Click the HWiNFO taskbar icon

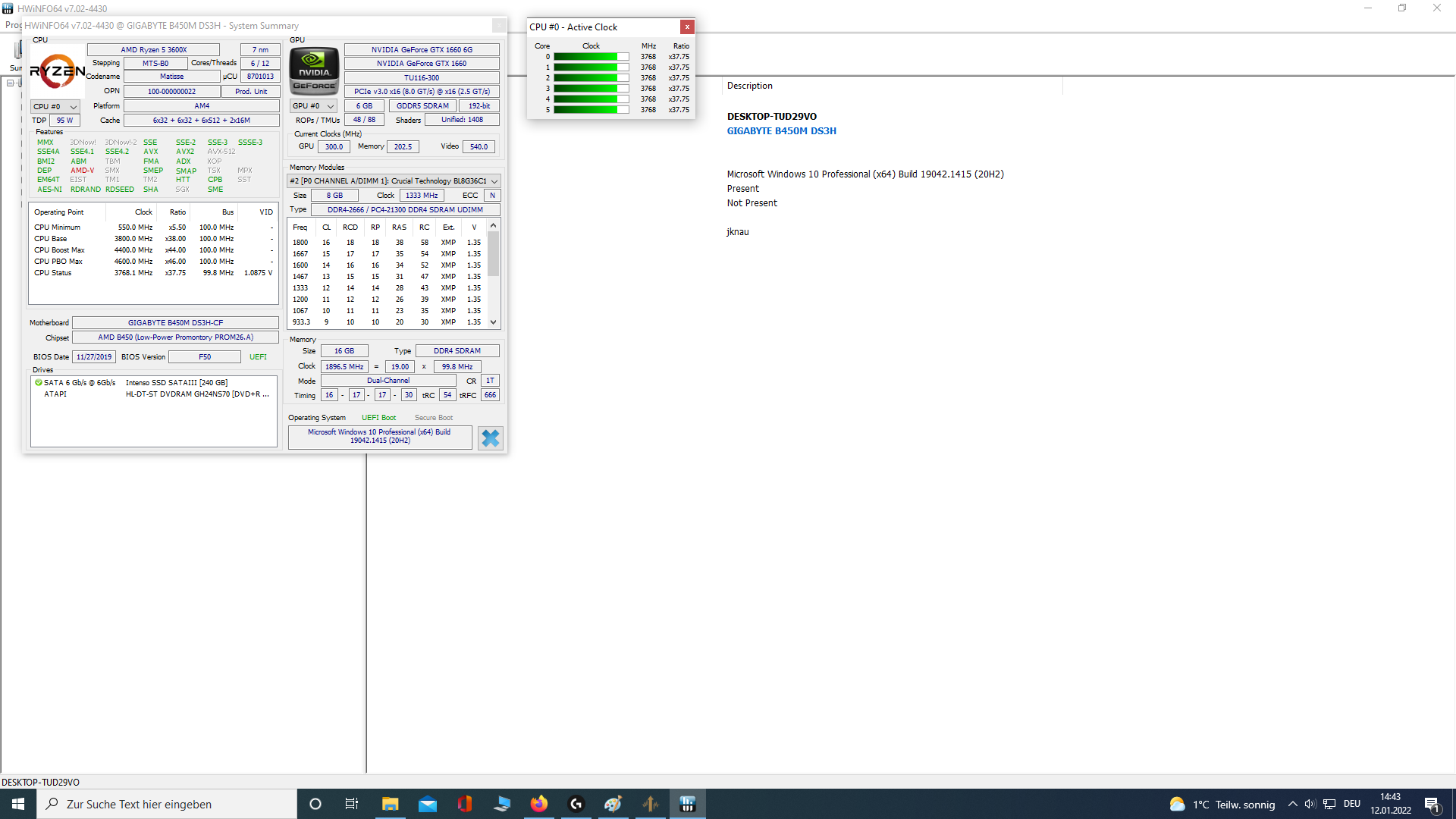pos(687,804)
